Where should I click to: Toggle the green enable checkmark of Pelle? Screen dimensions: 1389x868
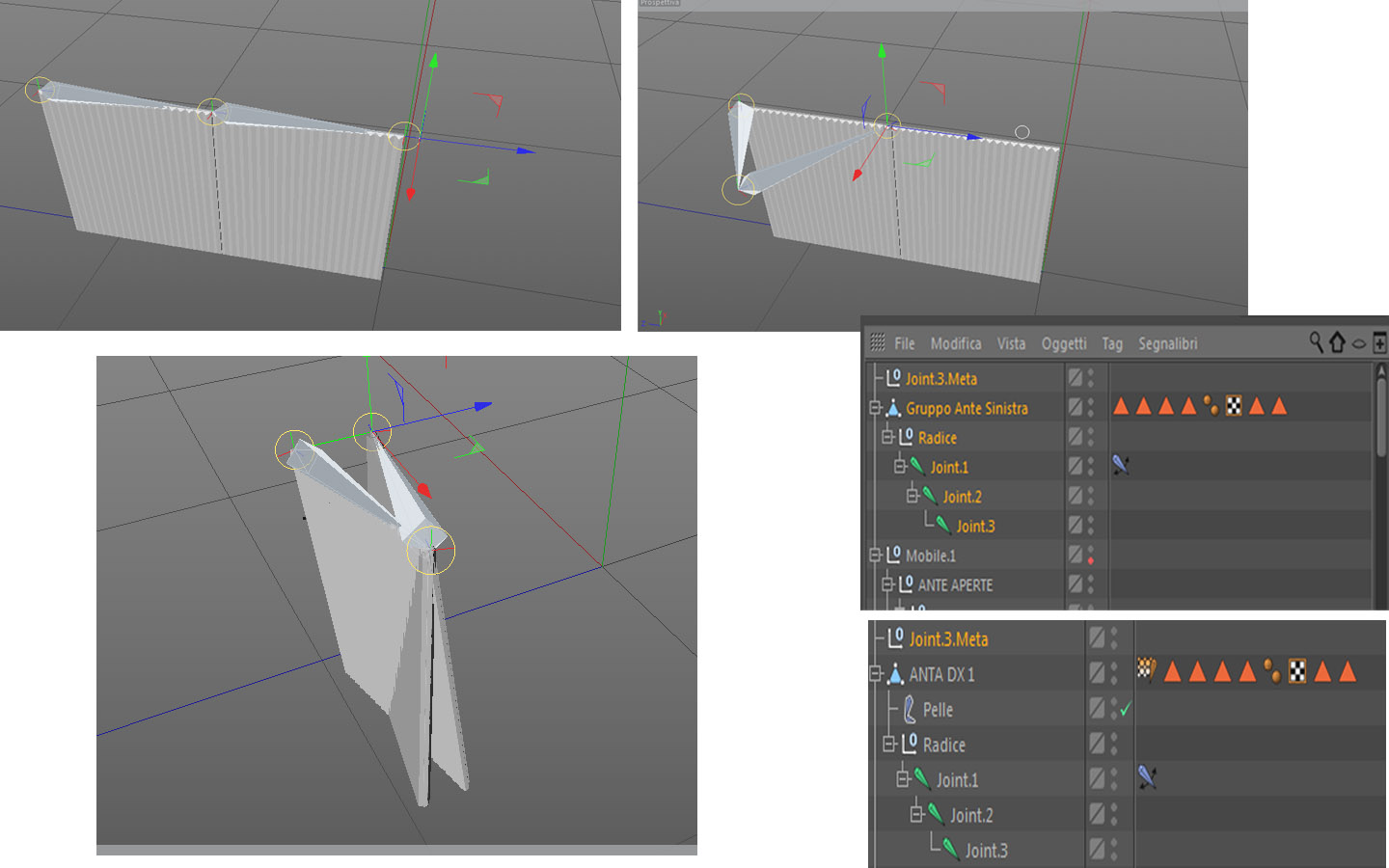click(1126, 710)
